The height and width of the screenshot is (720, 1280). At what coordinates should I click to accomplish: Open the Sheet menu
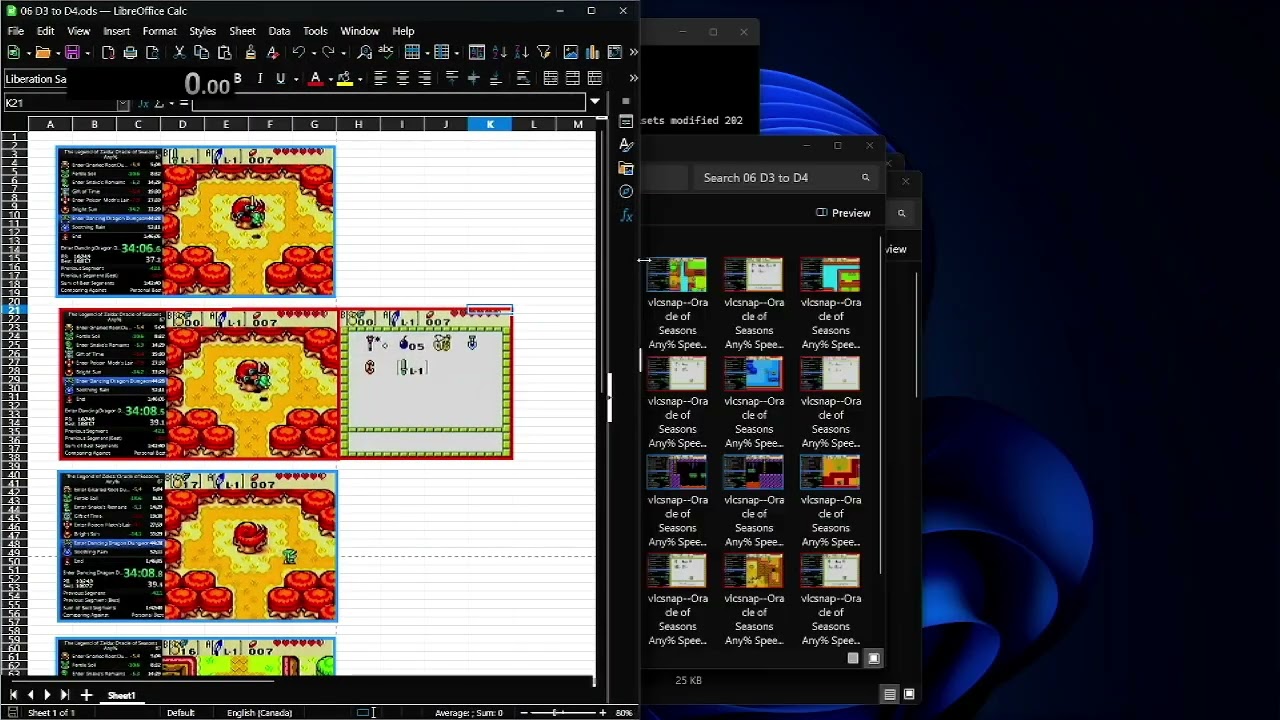[242, 31]
